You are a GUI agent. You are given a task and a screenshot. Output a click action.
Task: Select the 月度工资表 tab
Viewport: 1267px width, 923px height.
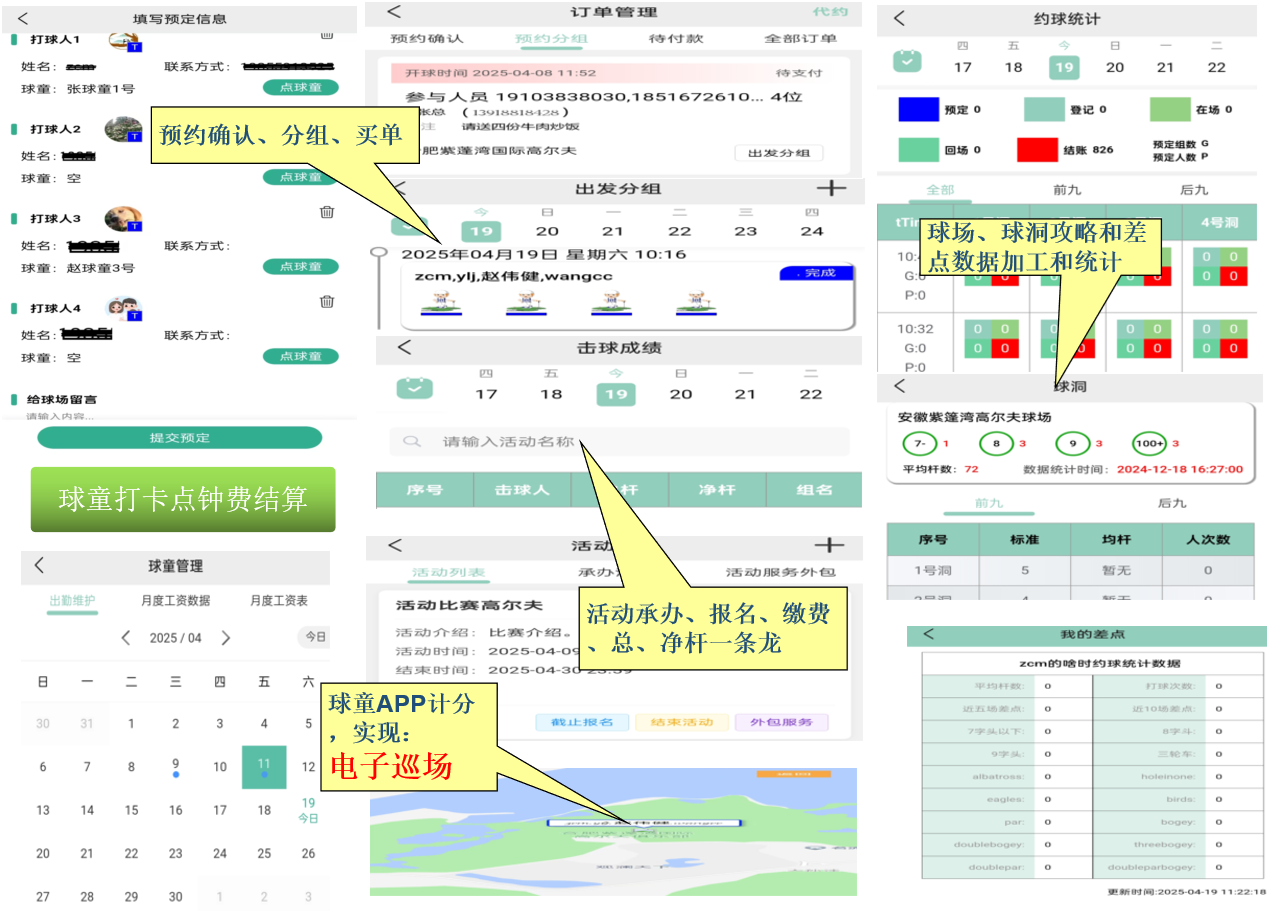[279, 601]
